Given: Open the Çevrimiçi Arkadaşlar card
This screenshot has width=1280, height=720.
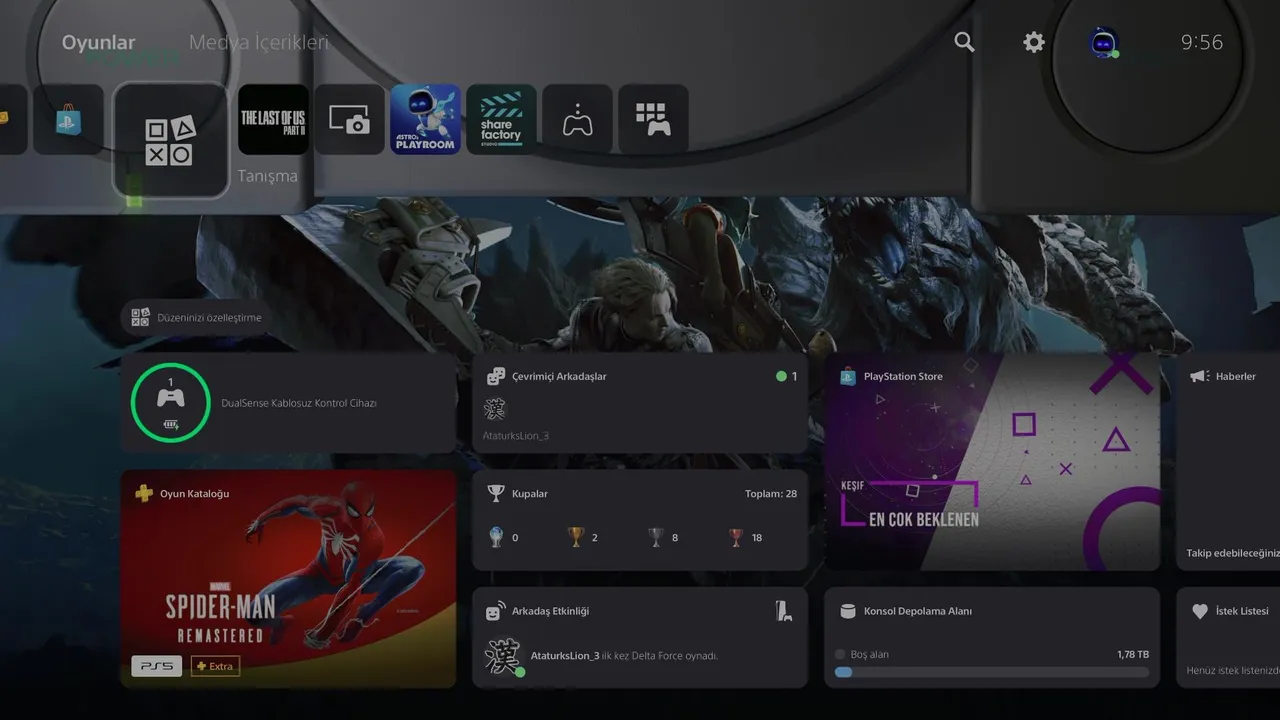Looking at the screenshot, I should pyautogui.click(x=640, y=402).
